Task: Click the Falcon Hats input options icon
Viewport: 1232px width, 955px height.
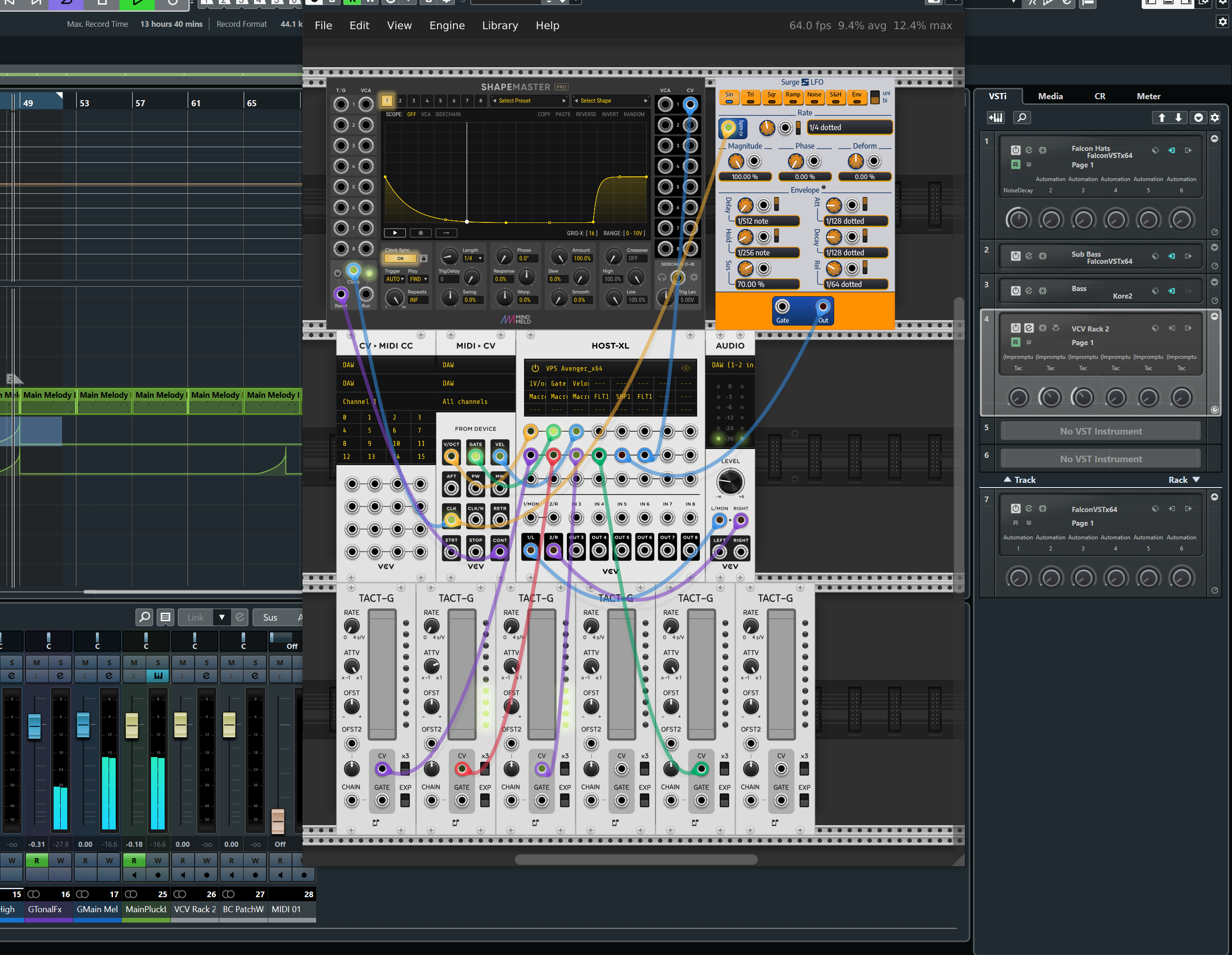Action: [x=1172, y=150]
